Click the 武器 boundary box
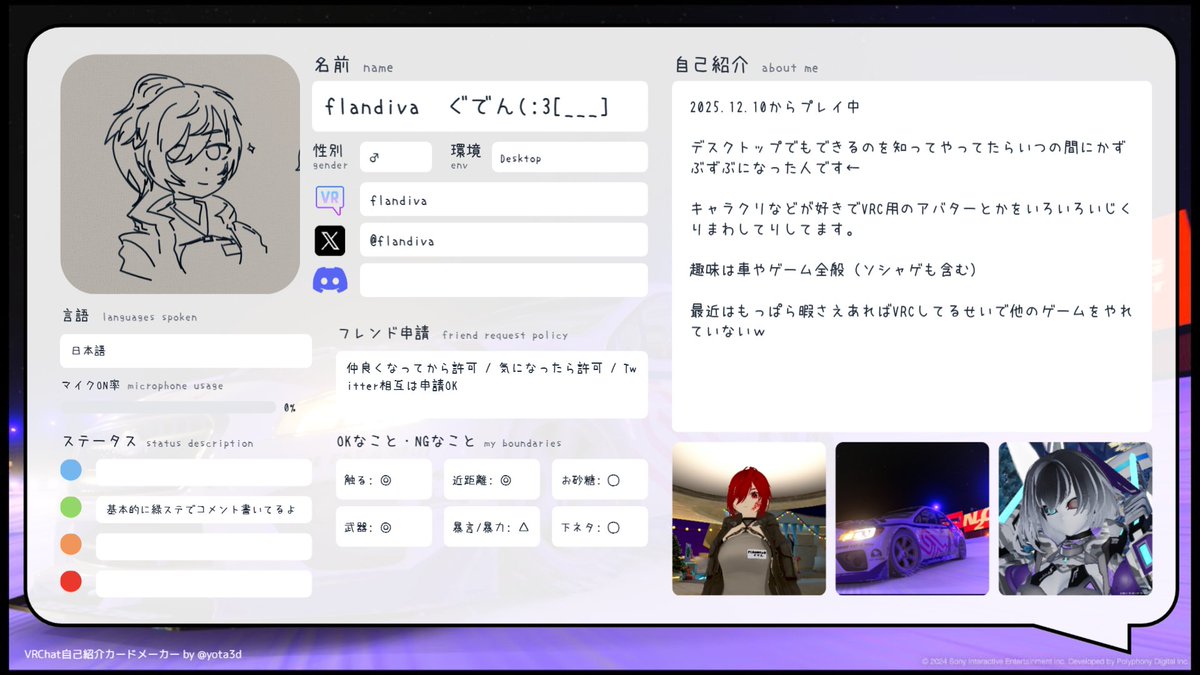1200x675 pixels. tap(384, 526)
